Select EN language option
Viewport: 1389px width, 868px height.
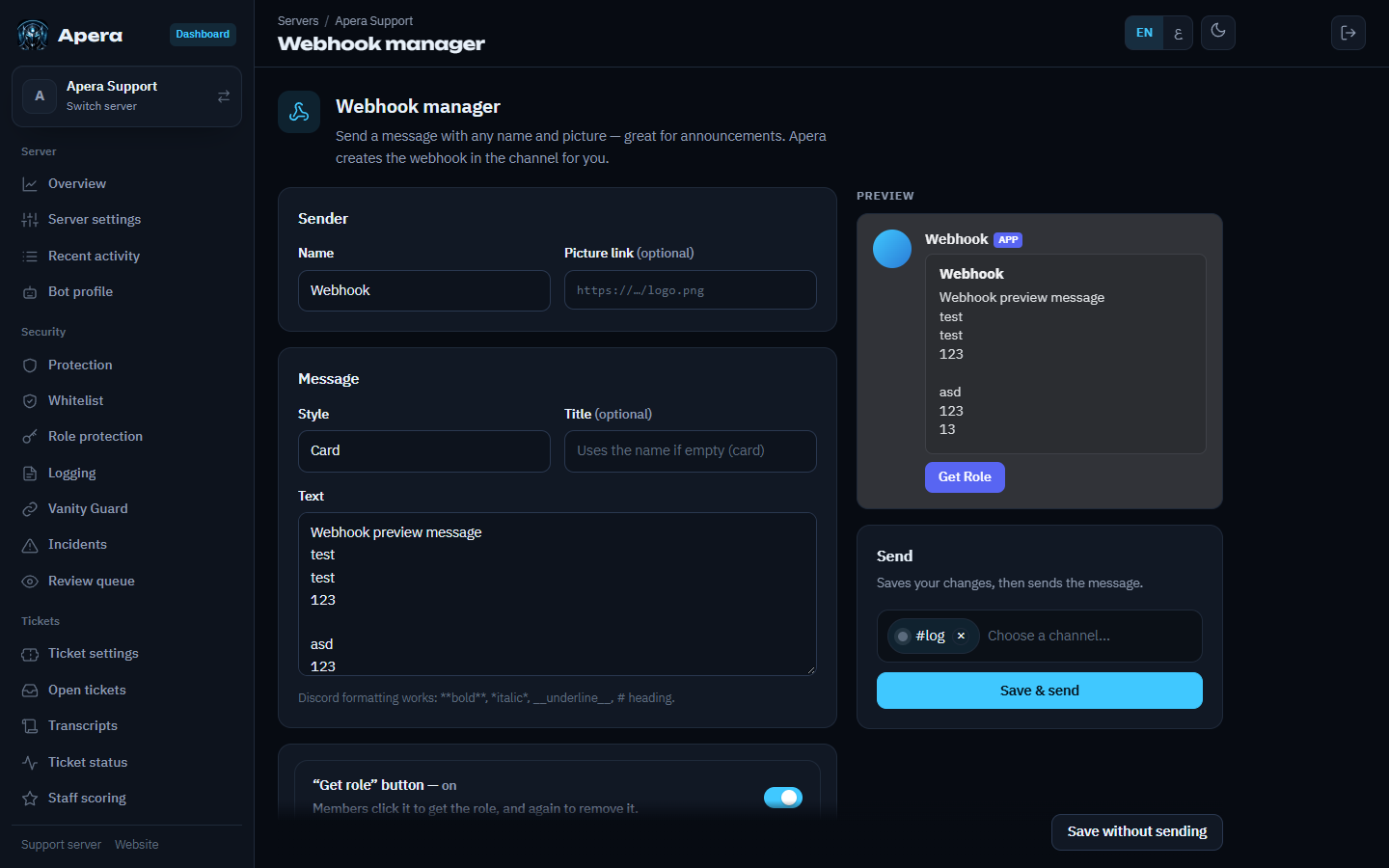coord(1144,33)
